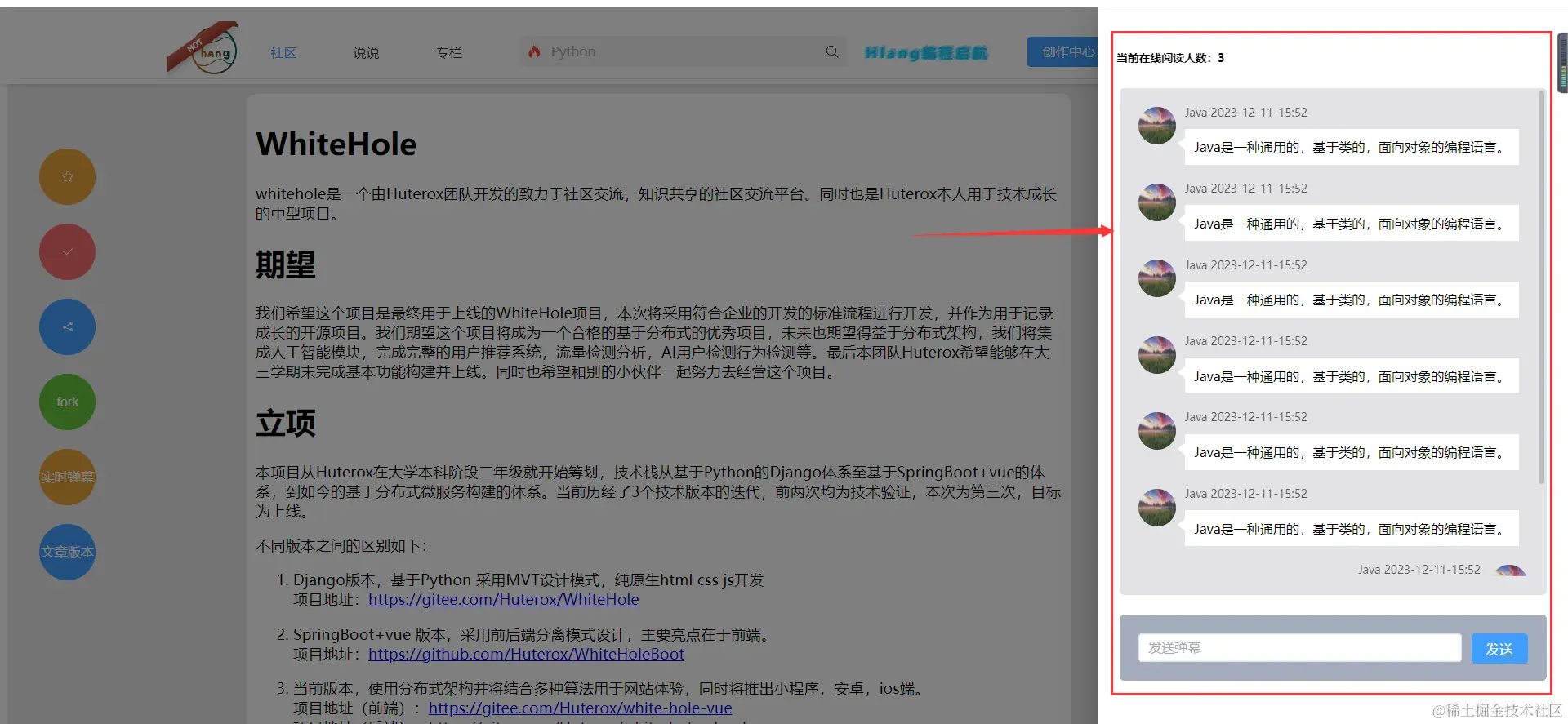Click the first Java comment bubble
This screenshot has height=724, width=1568.
1352,147
